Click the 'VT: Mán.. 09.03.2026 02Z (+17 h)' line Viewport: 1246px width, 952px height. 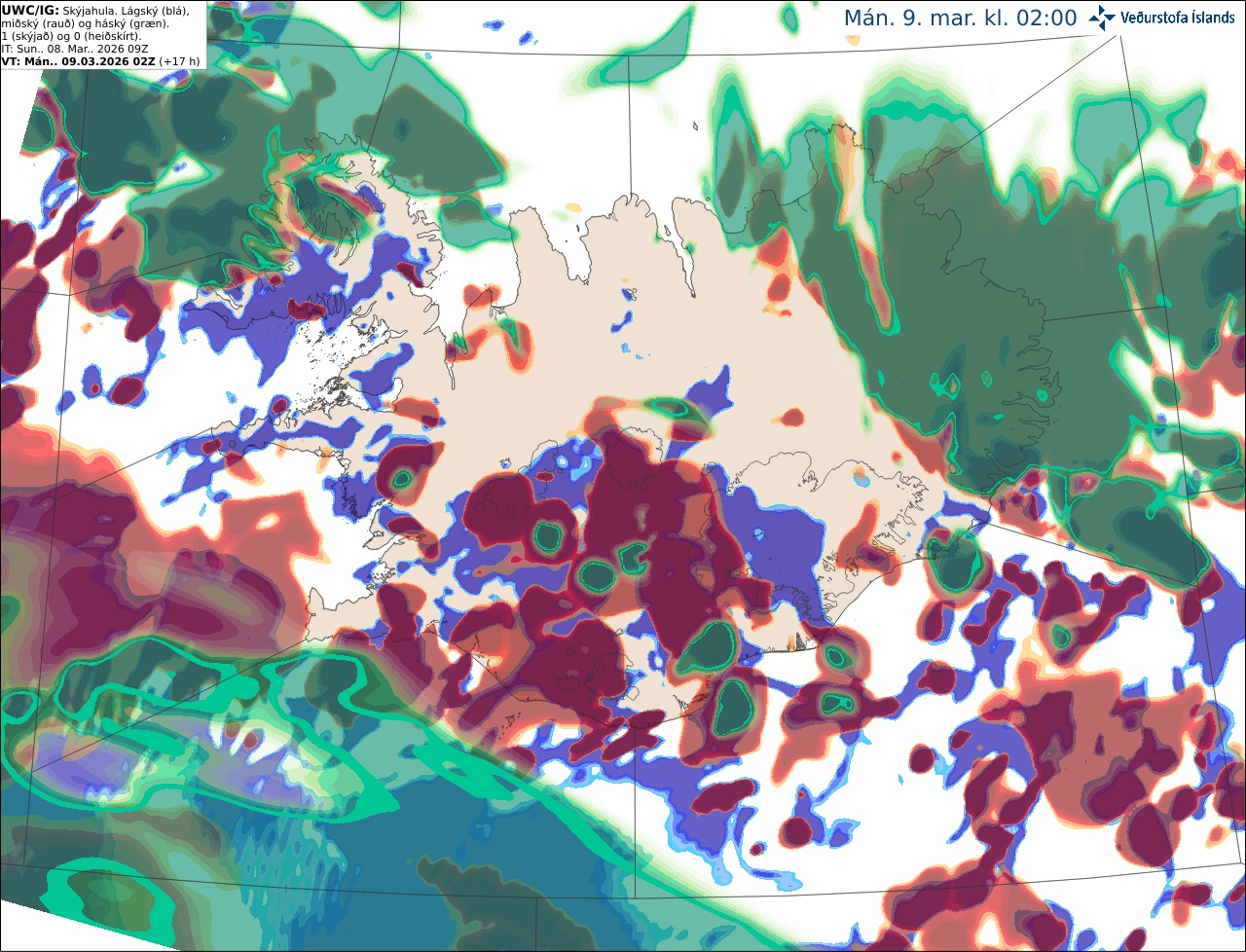point(101,60)
